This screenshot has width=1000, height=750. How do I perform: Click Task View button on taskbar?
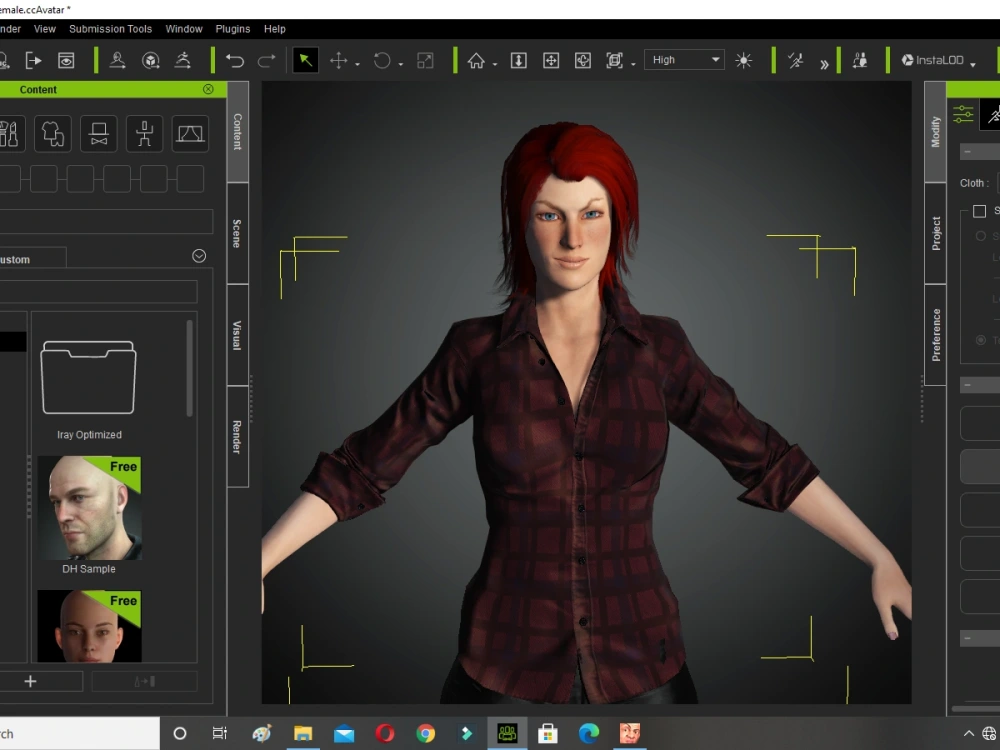click(219, 733)
